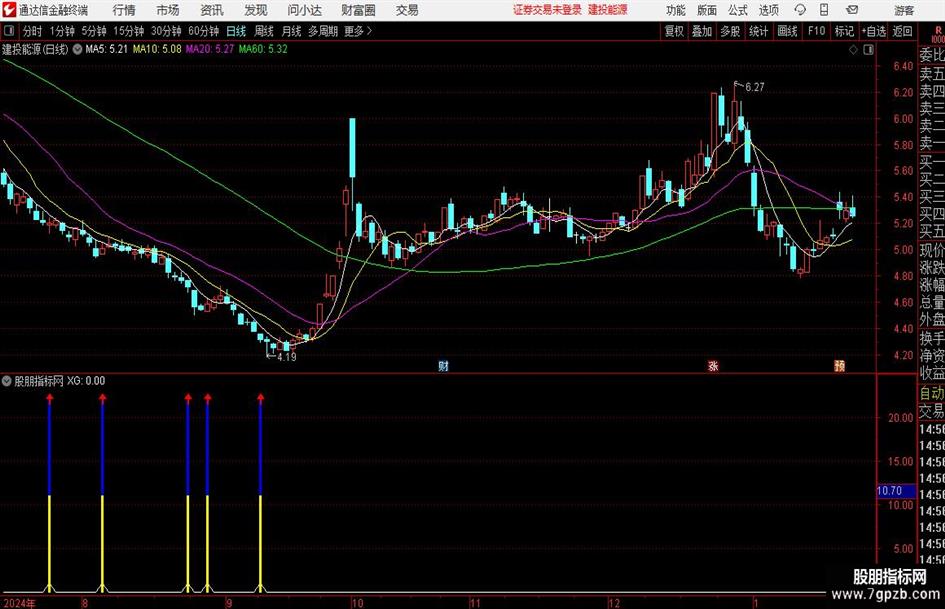Click the 2024年 date axis label
This screenshot has width=945, height=609.
(19, 603)
